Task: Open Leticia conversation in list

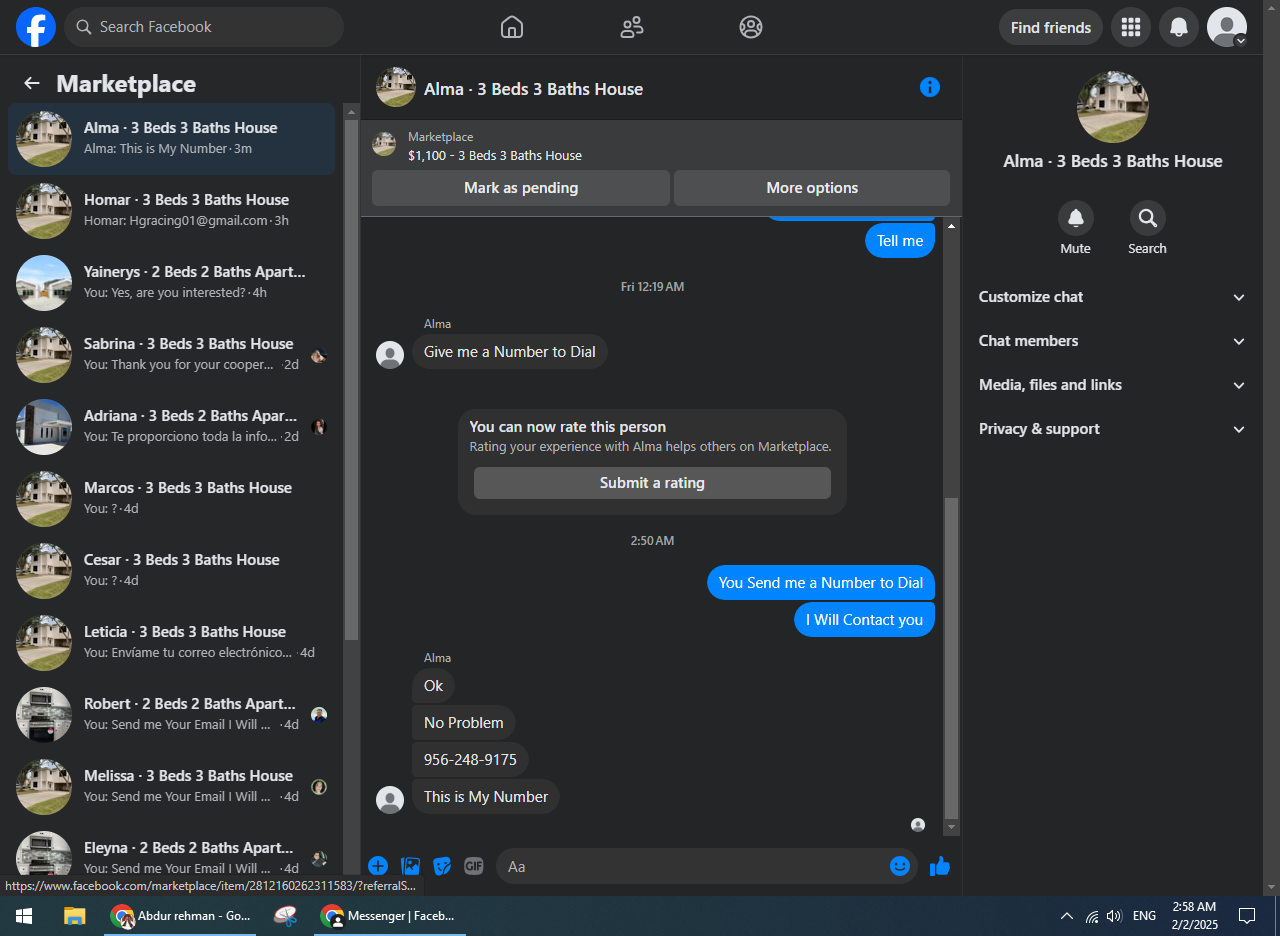Action: 172,643
